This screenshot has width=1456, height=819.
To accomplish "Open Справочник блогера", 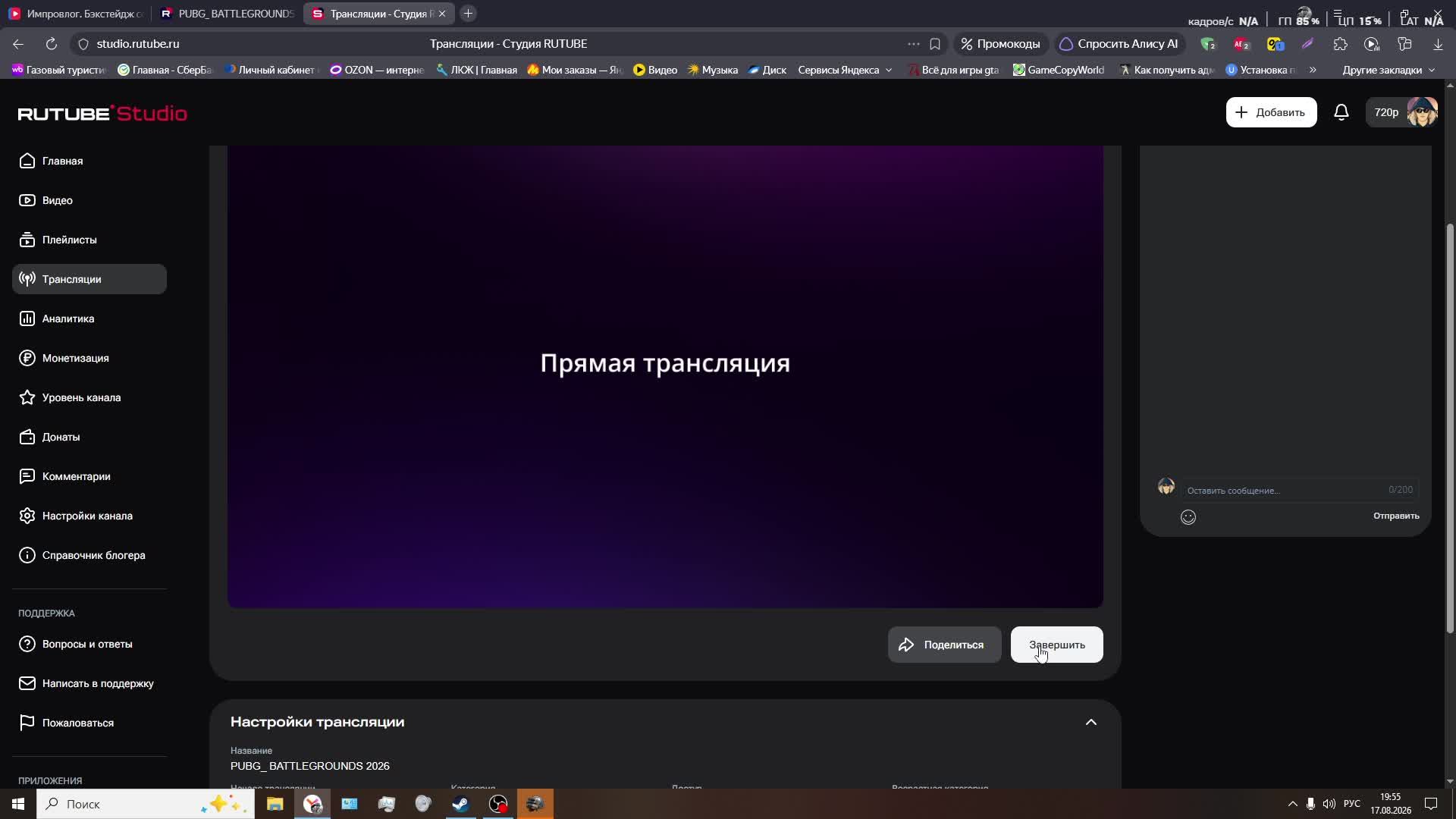I will point(89,555).
